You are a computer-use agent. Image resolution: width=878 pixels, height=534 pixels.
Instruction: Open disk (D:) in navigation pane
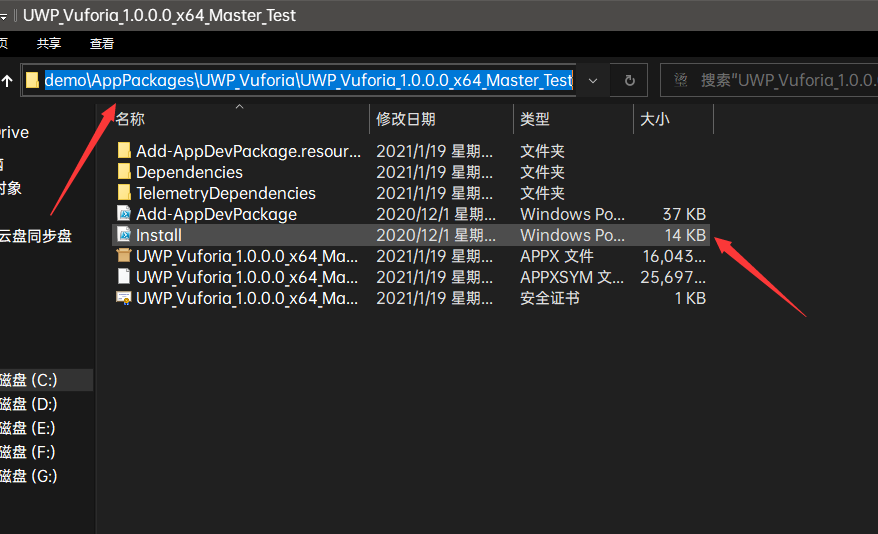29,404
